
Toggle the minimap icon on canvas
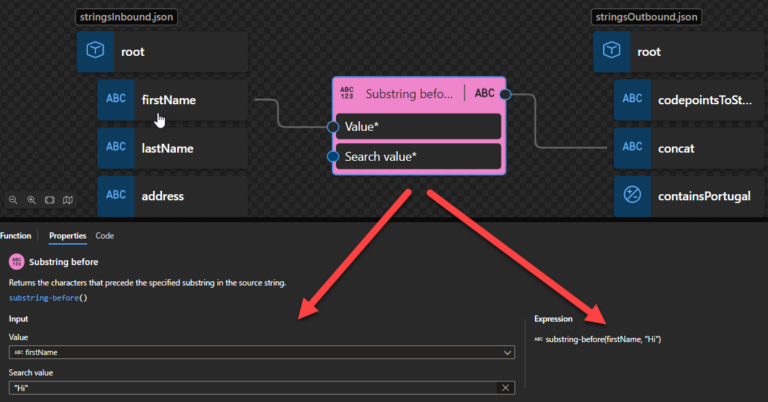point(67,200)
